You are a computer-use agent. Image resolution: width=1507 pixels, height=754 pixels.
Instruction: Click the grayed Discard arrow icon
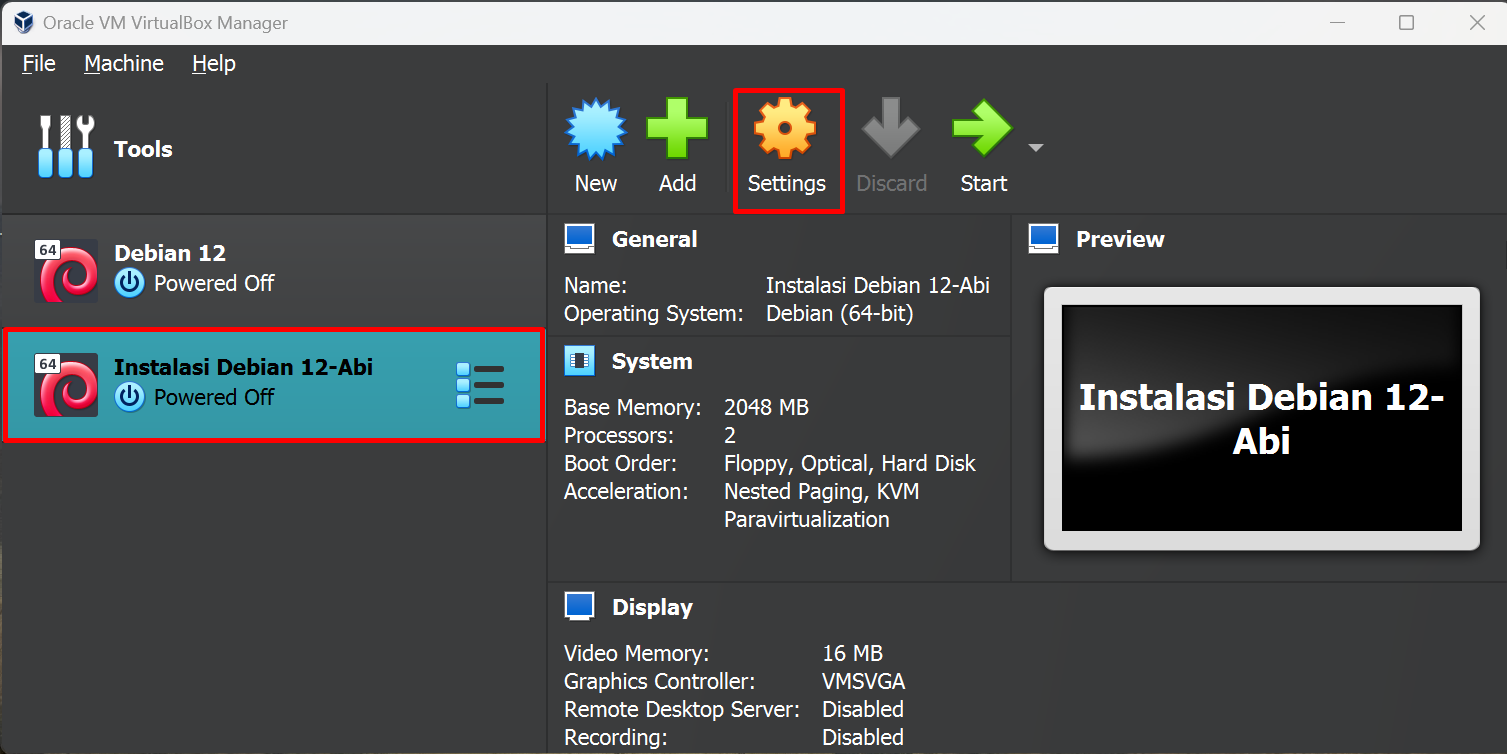[x=891, y=129]
